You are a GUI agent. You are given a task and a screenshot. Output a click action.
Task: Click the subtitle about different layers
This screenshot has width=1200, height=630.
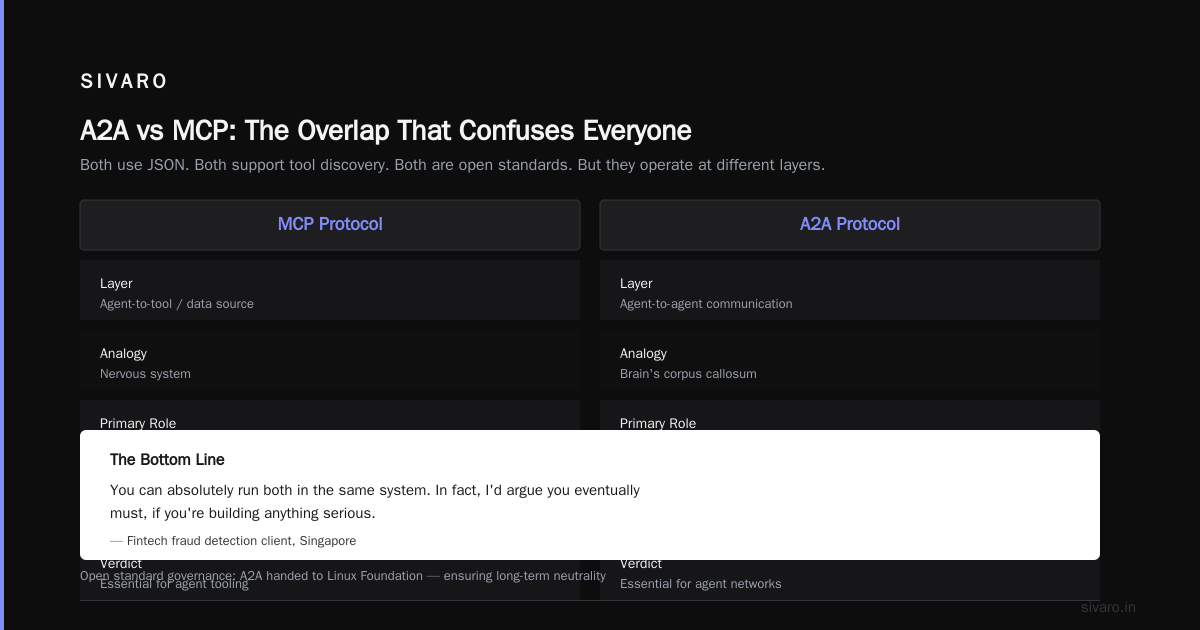tap(452, 165)
